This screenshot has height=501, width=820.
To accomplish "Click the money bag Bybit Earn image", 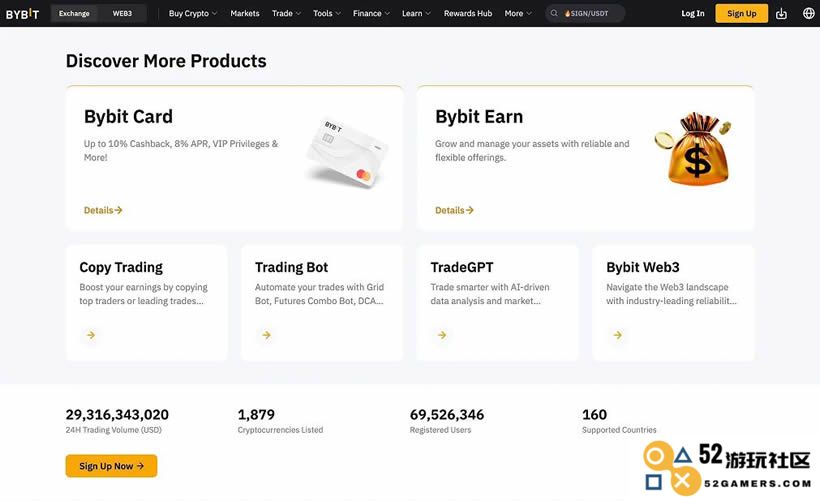I will pyautogui.click(x=694, y=149).
